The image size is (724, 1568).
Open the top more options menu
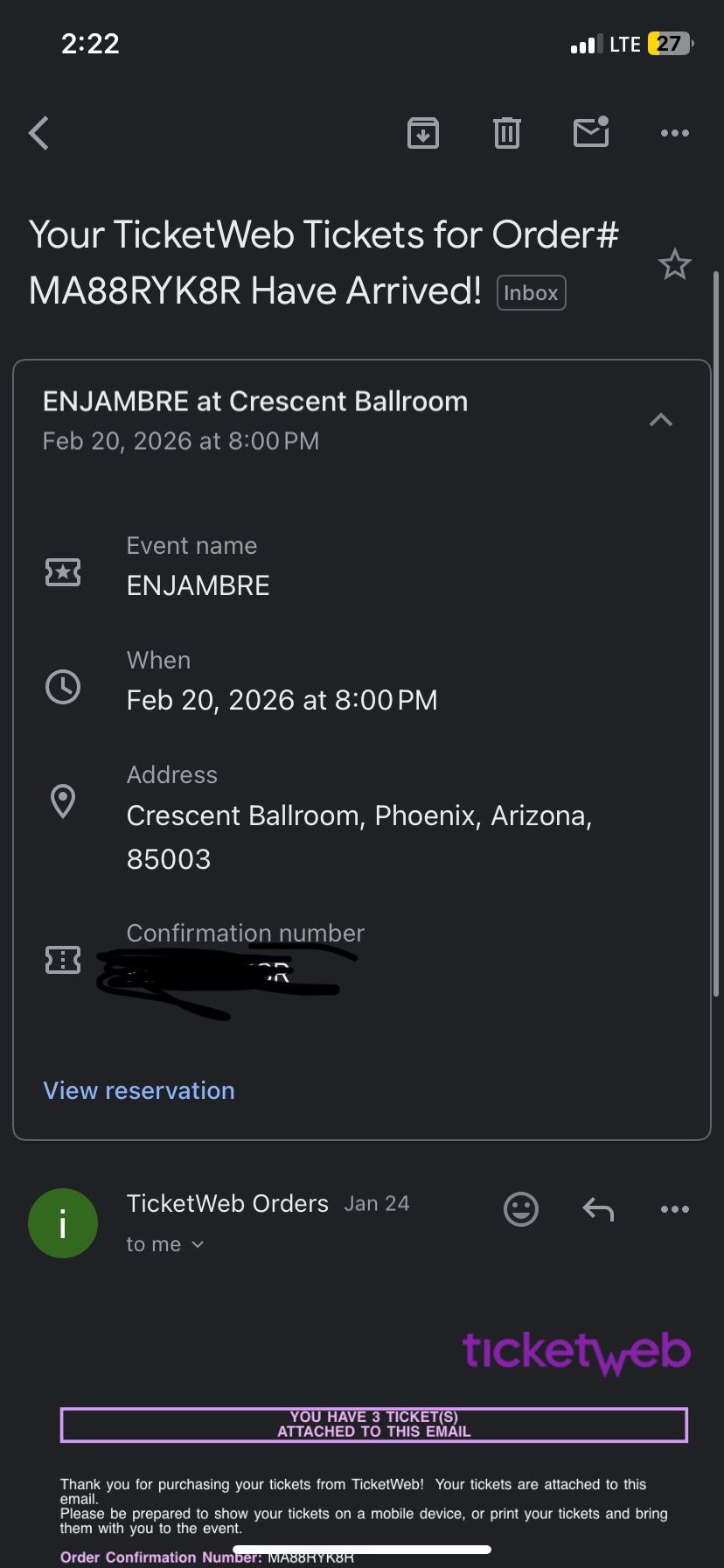click(674, 133)
